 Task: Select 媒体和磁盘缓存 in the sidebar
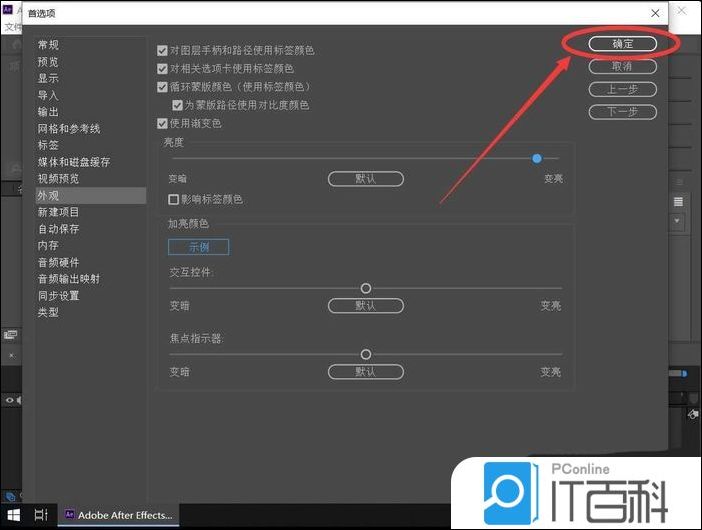click(x=74, y=162)
